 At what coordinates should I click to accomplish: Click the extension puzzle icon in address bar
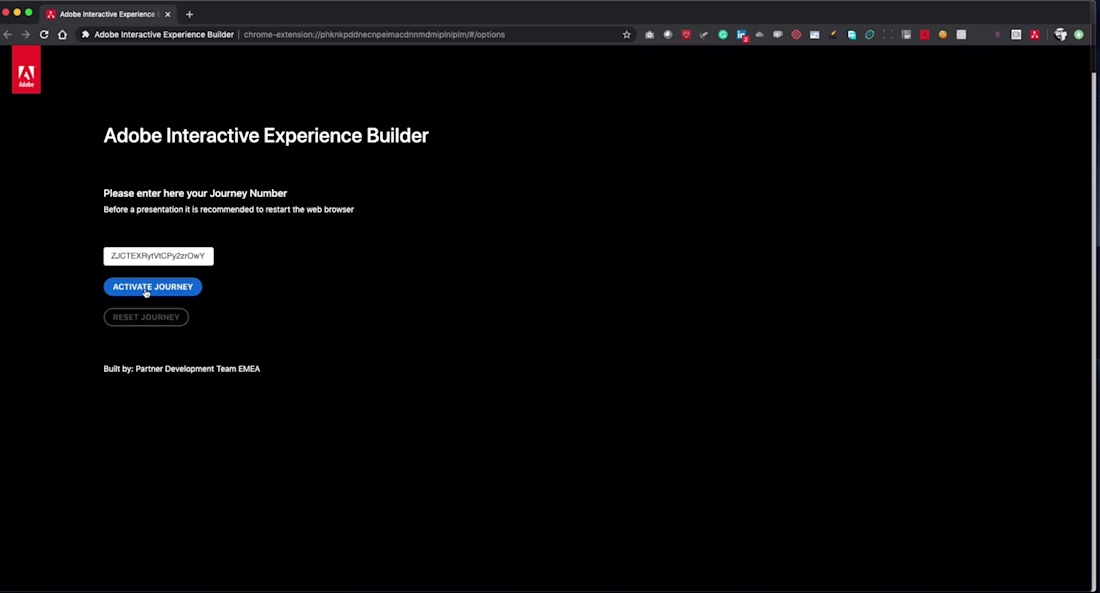(x=86, y=34)
